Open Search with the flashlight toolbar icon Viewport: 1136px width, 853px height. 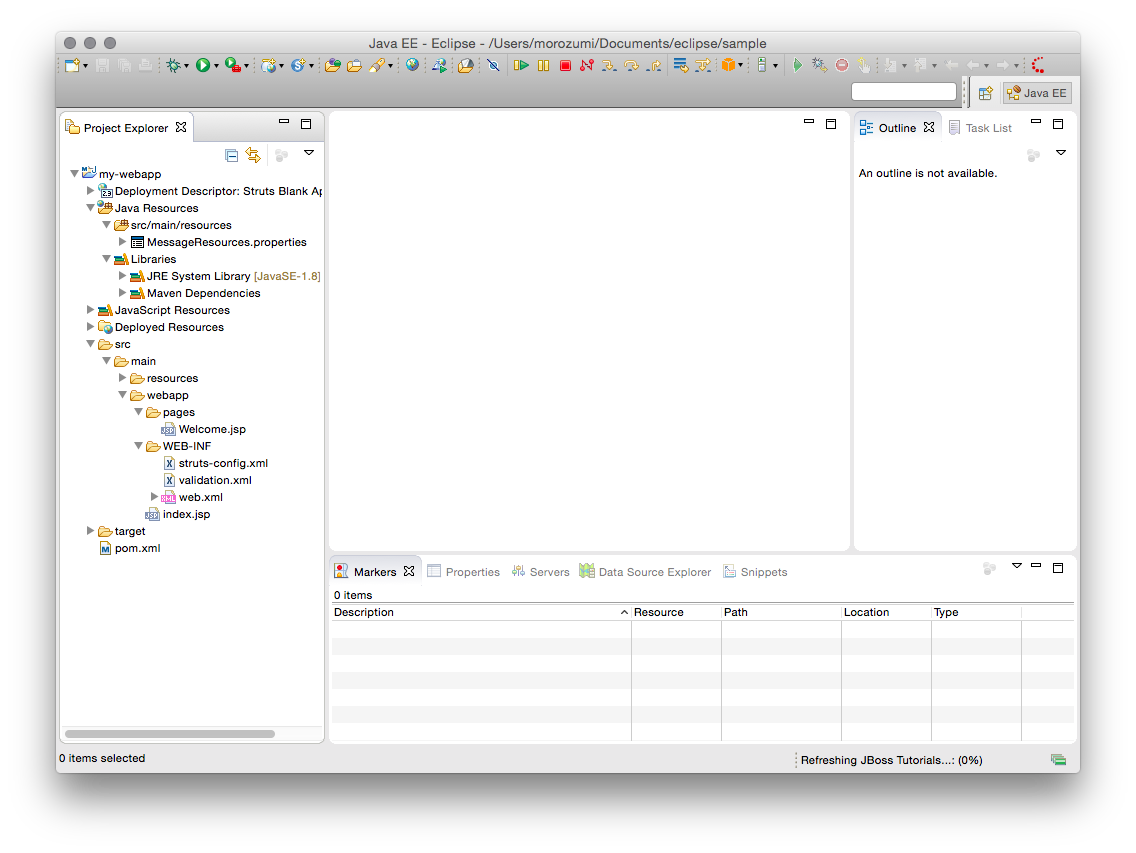[x=378, y=65]
